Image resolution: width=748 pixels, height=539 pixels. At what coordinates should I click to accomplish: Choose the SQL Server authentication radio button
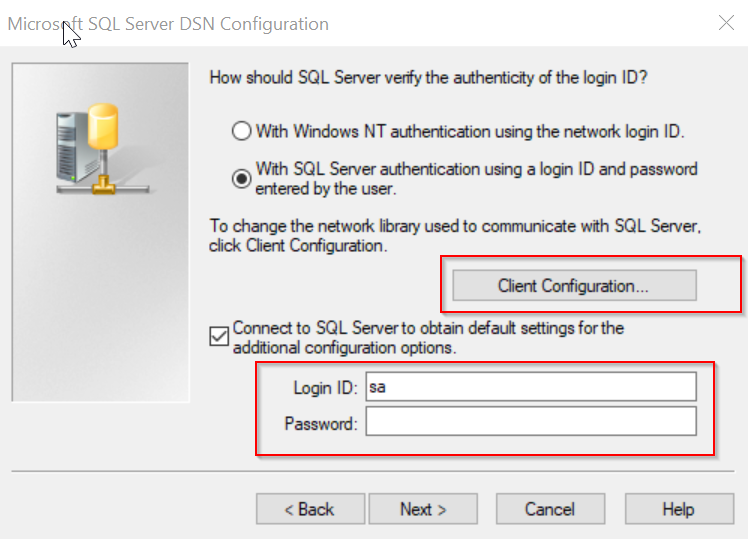pos(241,179)
